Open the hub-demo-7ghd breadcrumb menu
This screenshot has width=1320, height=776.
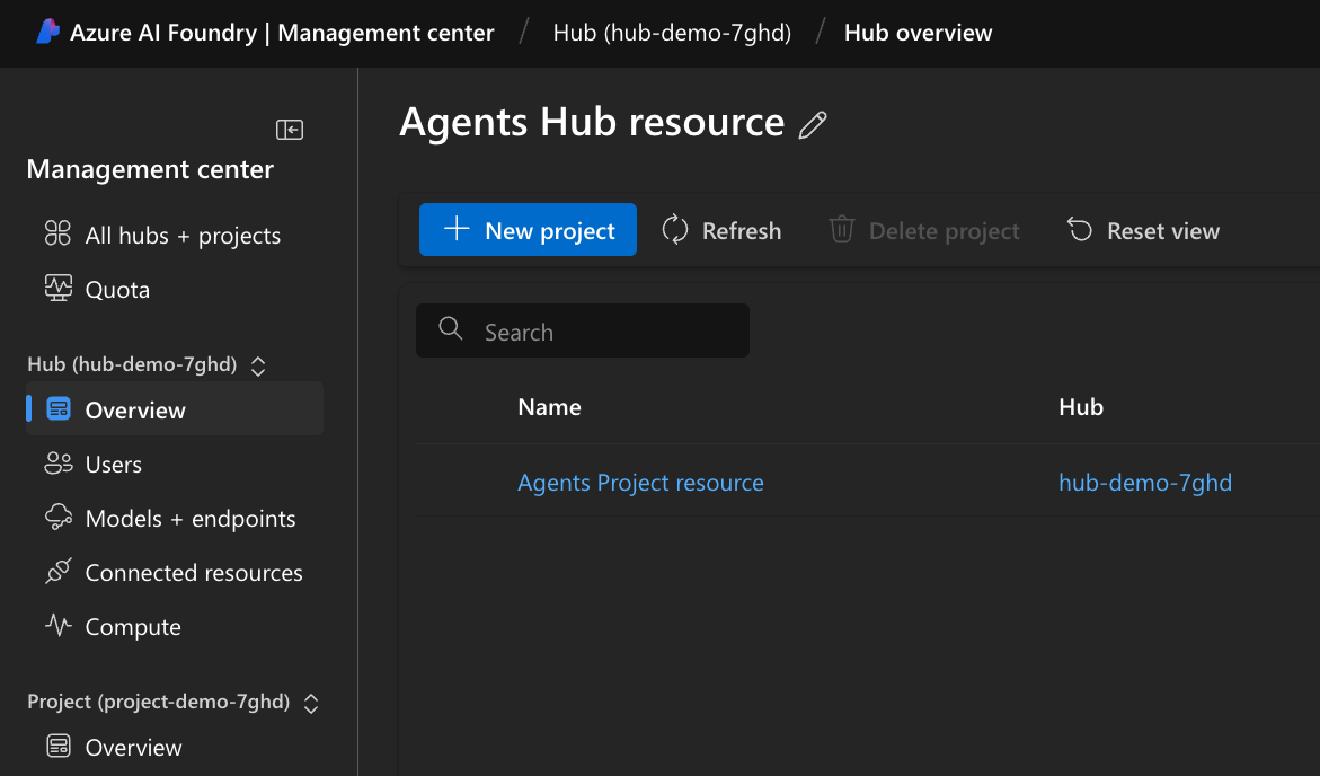(x=671, y=32)
